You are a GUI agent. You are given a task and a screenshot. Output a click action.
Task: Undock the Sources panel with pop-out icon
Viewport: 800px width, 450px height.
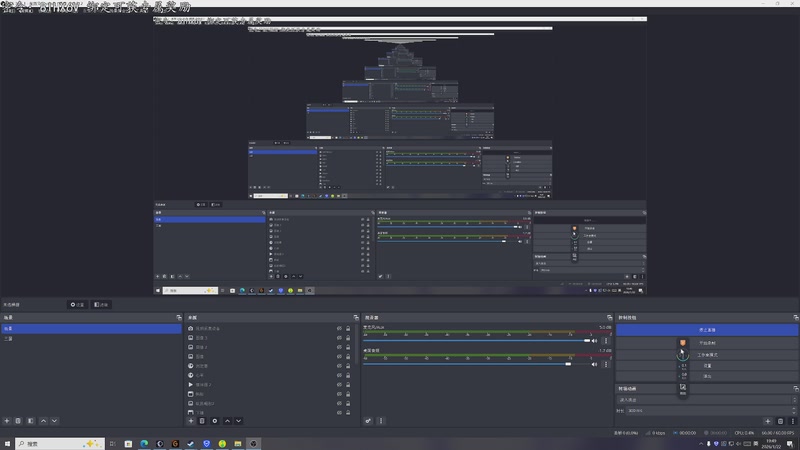356,317
